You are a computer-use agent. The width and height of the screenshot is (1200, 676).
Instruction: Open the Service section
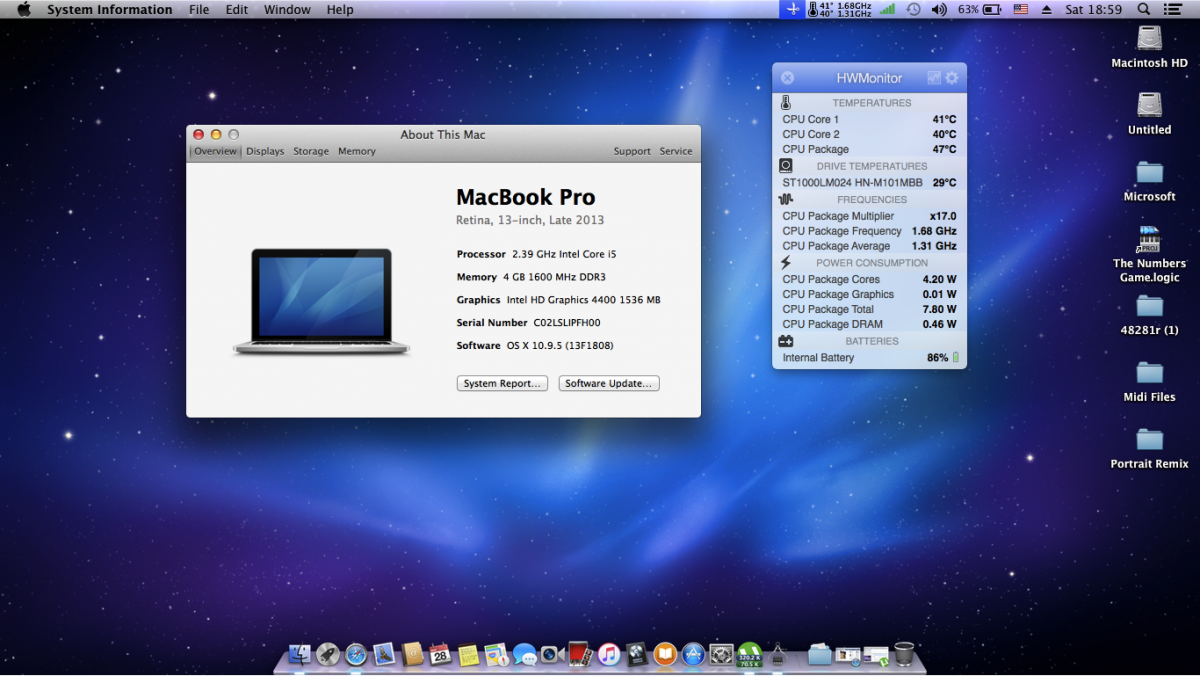coord(676,151)
